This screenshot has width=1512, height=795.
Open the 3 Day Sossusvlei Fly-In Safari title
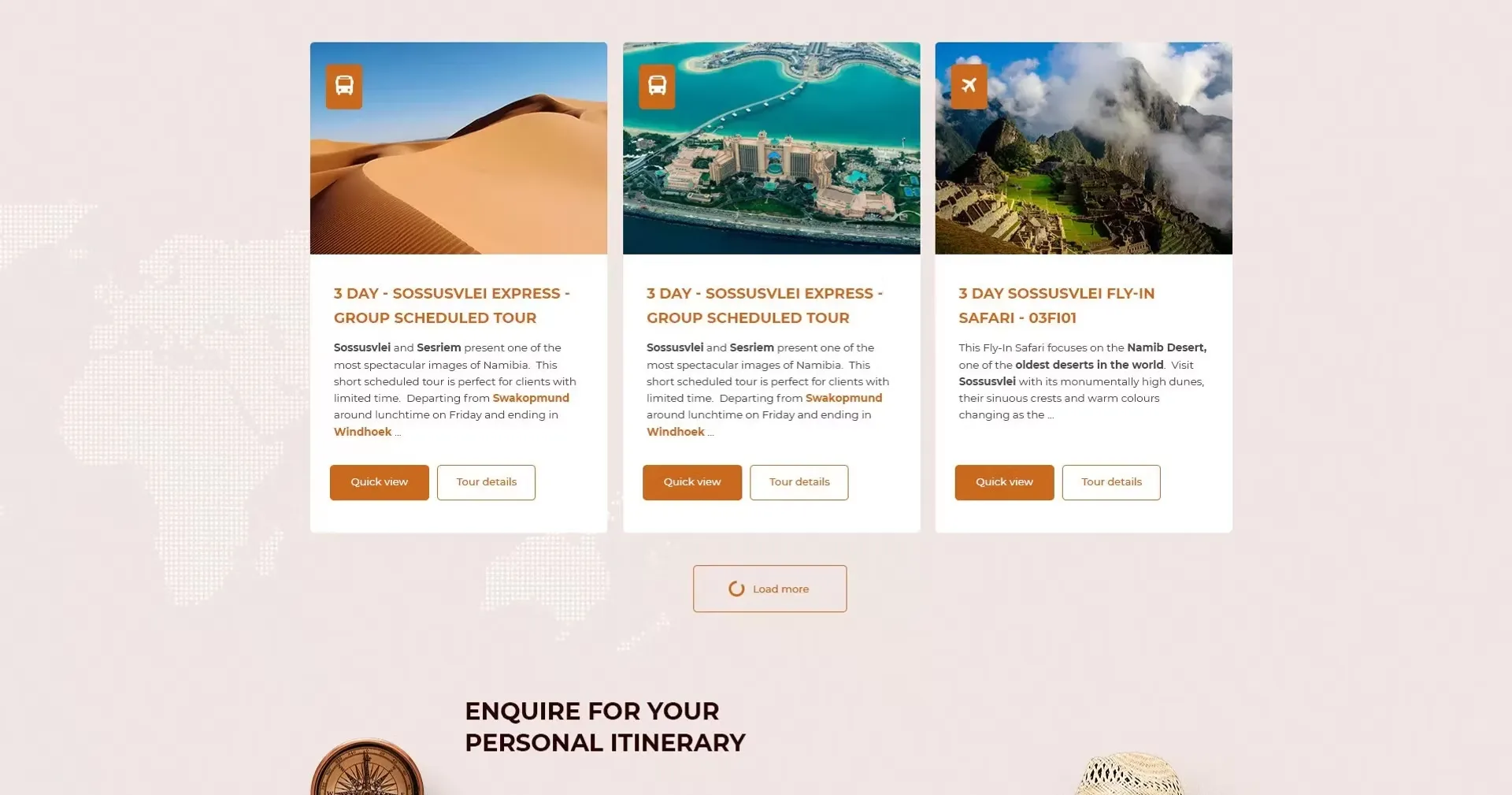click(1057, 306)
